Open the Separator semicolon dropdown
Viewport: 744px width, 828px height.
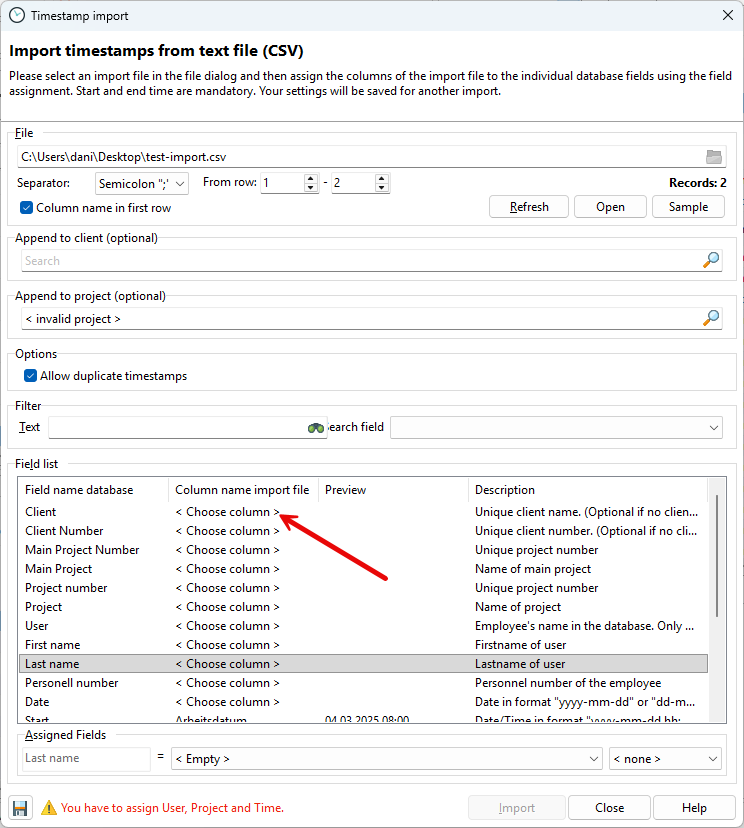coord(142,184)
